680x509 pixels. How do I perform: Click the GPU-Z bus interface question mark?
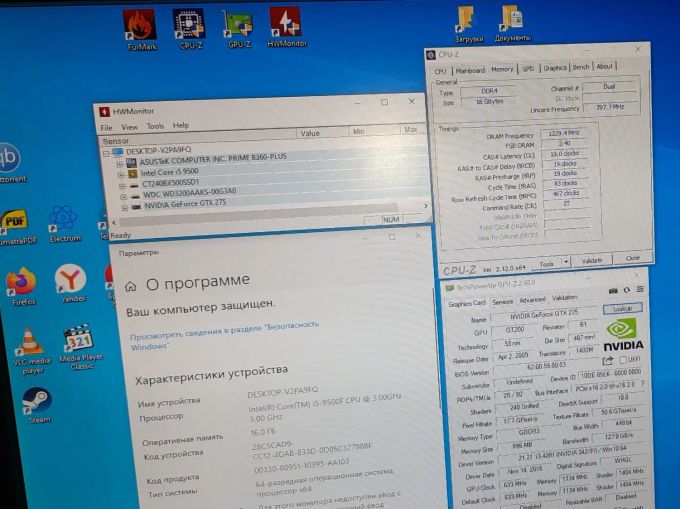click(642, 384)
